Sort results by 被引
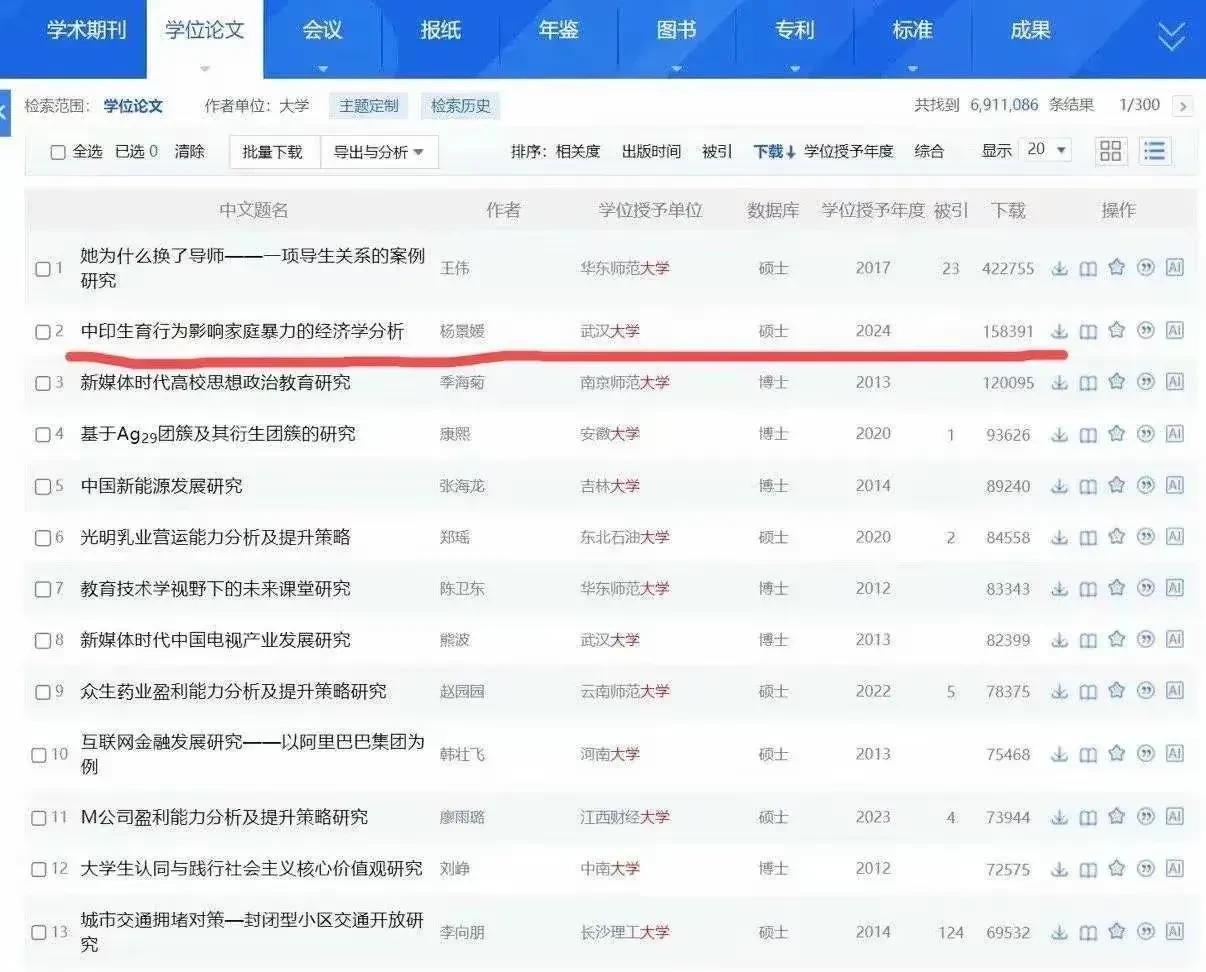The image size is (1206, 972). 717,151
